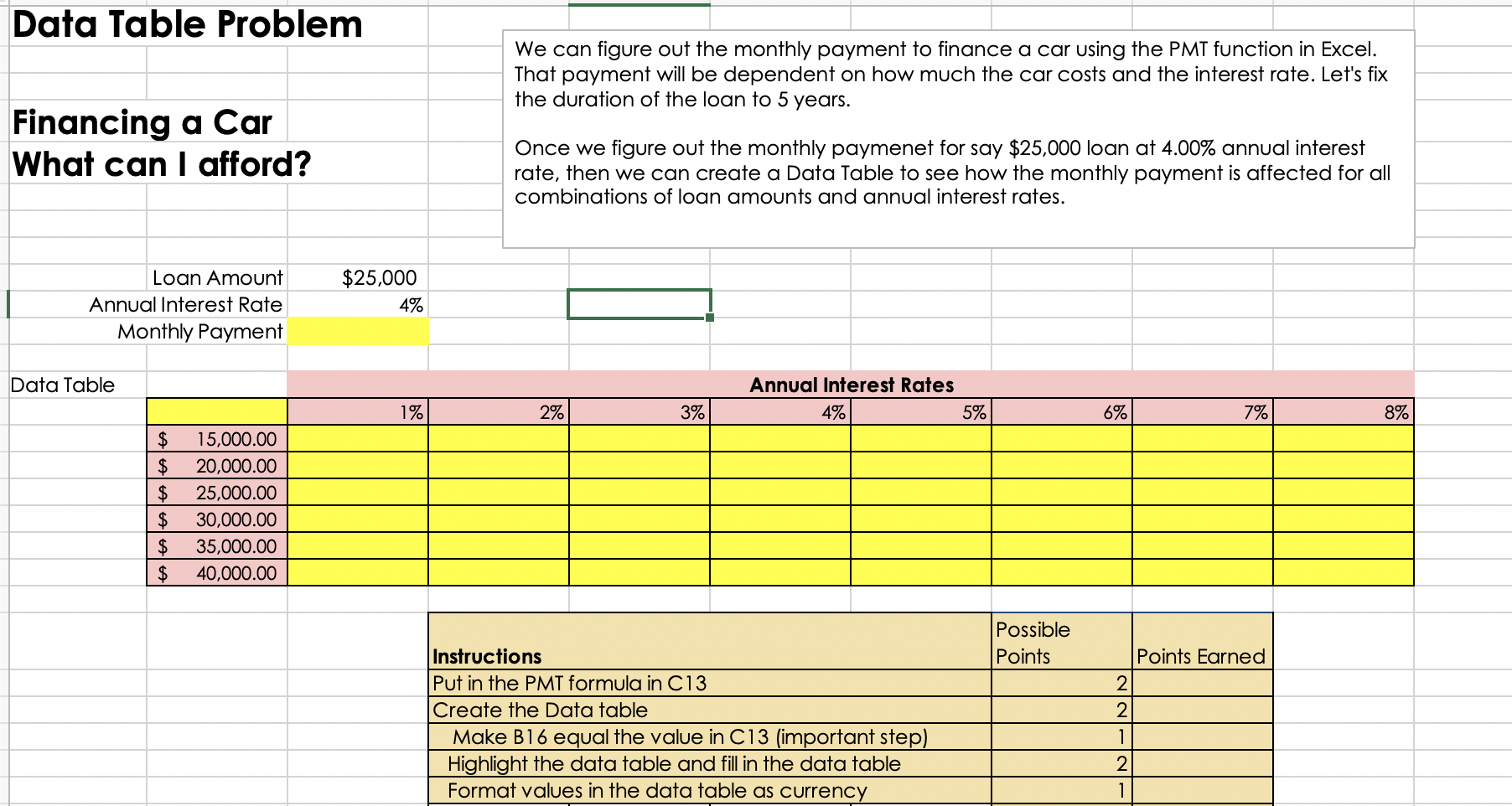Viewport: 1512px width, 806px height.
Task: Select the yellow corner cell of the data table
Action: tap(217, 411)
